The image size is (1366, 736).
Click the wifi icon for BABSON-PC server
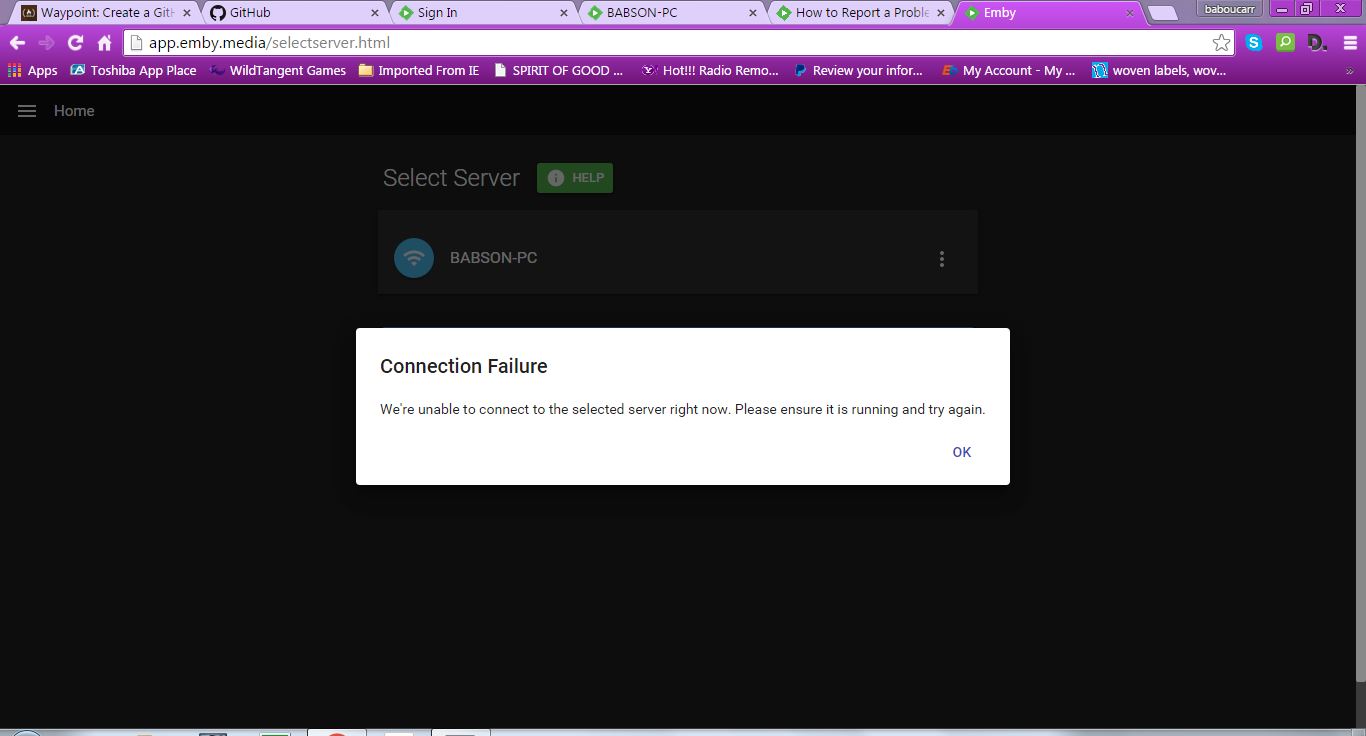coord(414,258)
